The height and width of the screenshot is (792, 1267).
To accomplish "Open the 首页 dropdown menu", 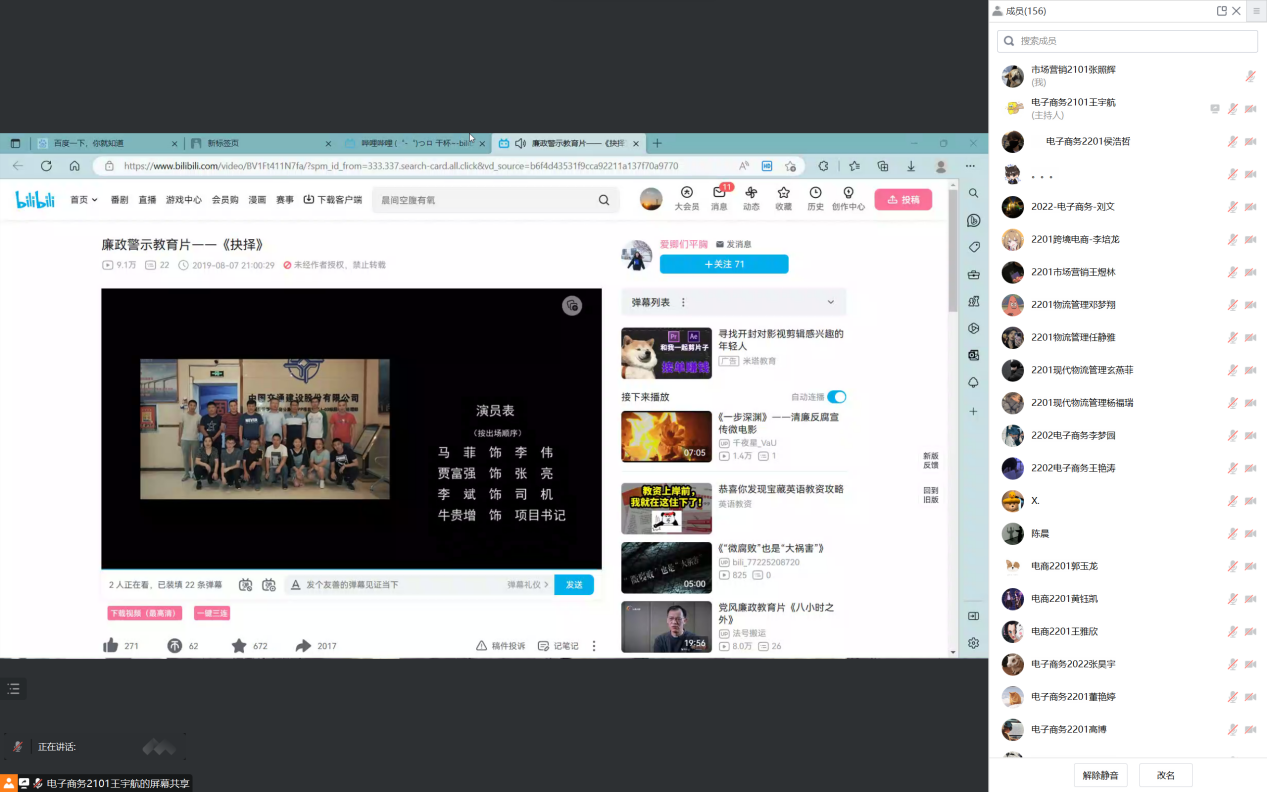I will click(x=84, y=200).
